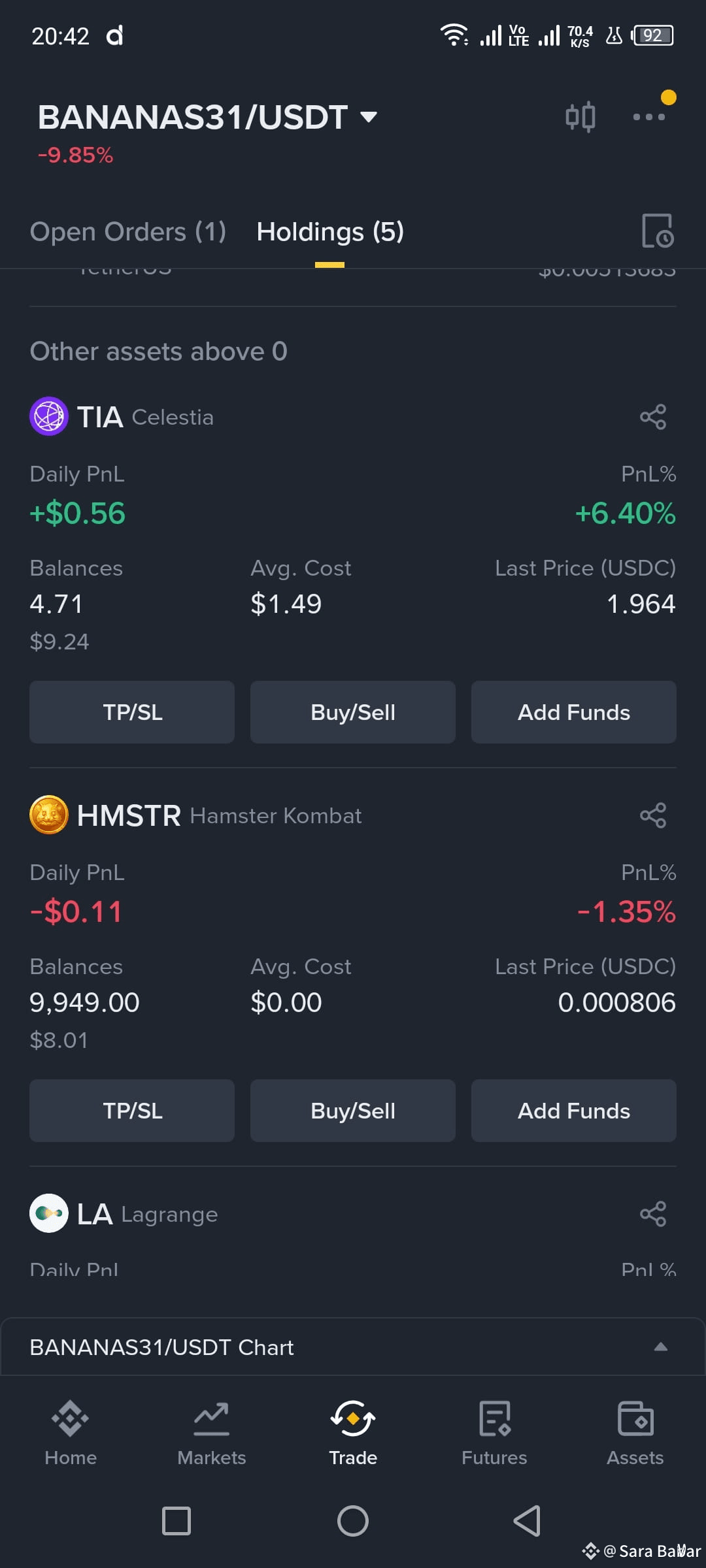
Task: Switch to the Open Orders (1) tab
Action: click(x=128, y=232)
